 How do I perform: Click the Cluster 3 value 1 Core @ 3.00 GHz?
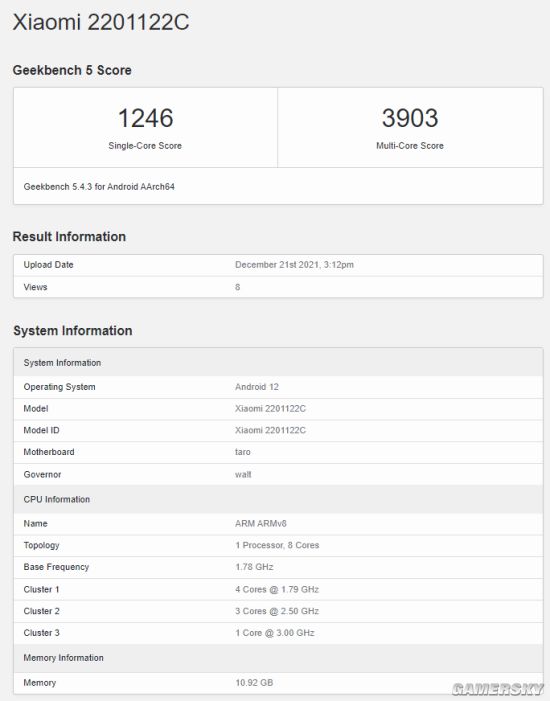click(275, 633)
